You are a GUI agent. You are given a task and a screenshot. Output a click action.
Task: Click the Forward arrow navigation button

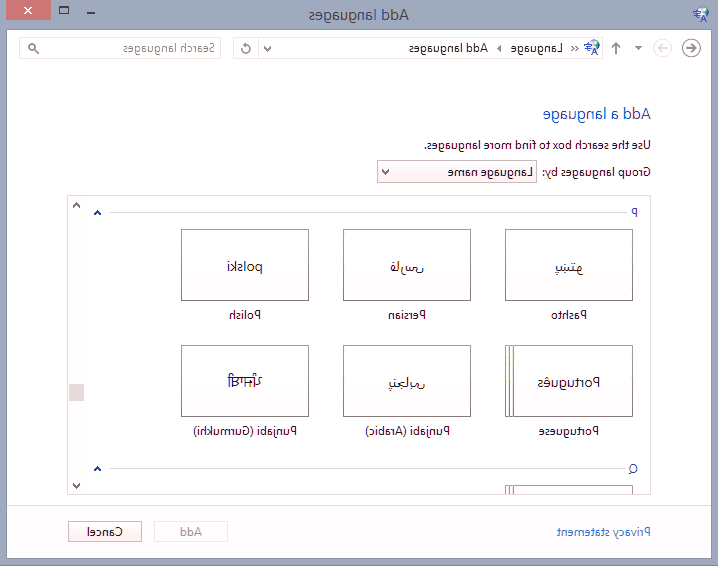click(x=662, y=48)
